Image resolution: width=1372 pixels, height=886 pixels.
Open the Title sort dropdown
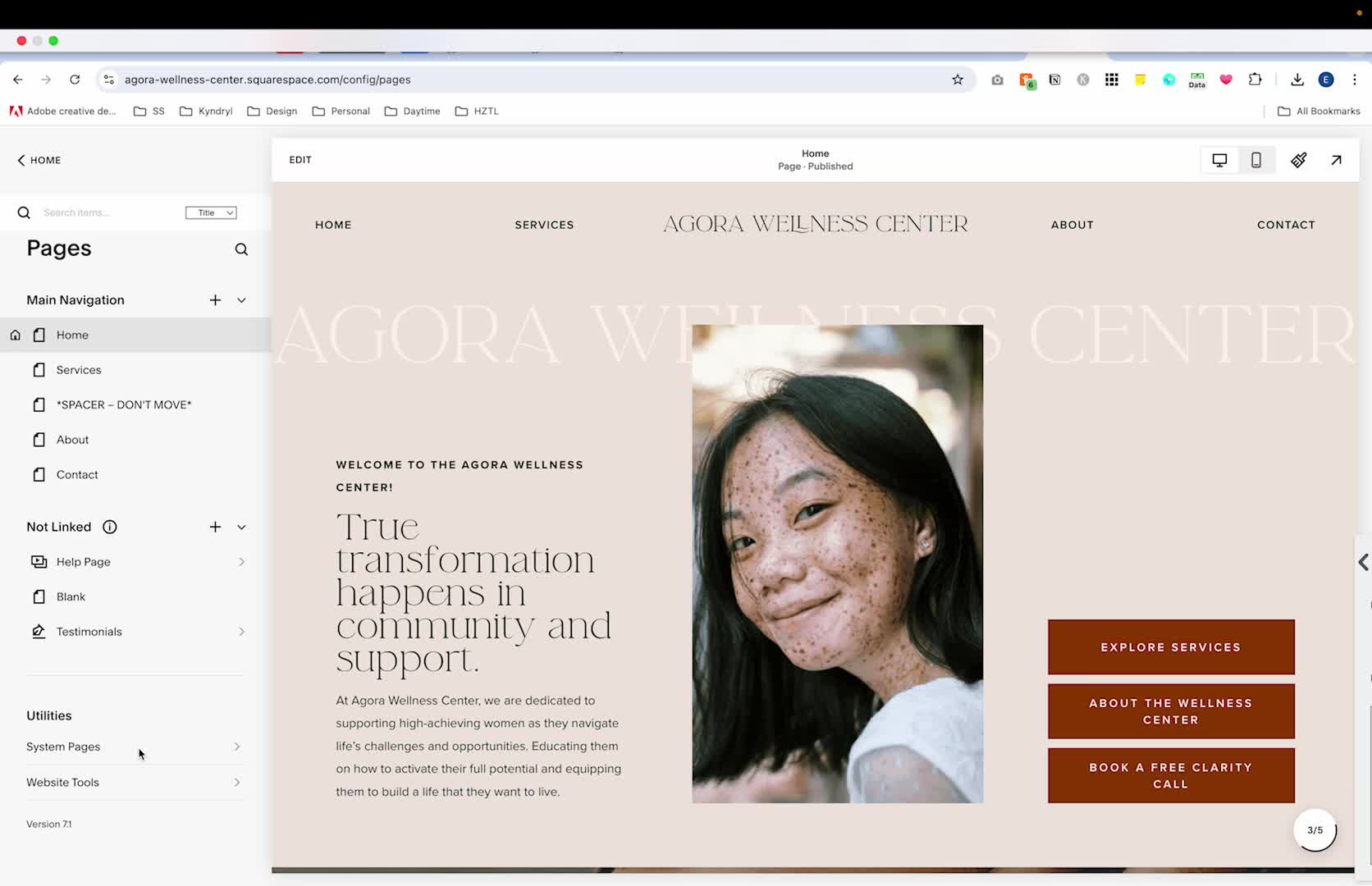(x=211, y=212)
